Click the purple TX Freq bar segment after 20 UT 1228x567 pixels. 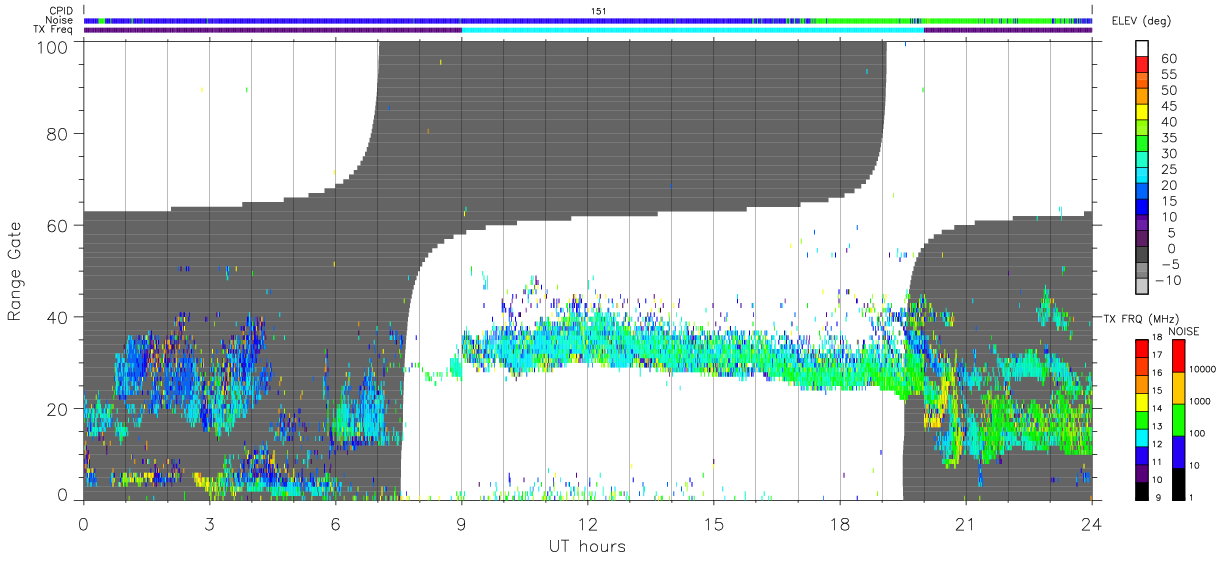[x=1008, y=30]
